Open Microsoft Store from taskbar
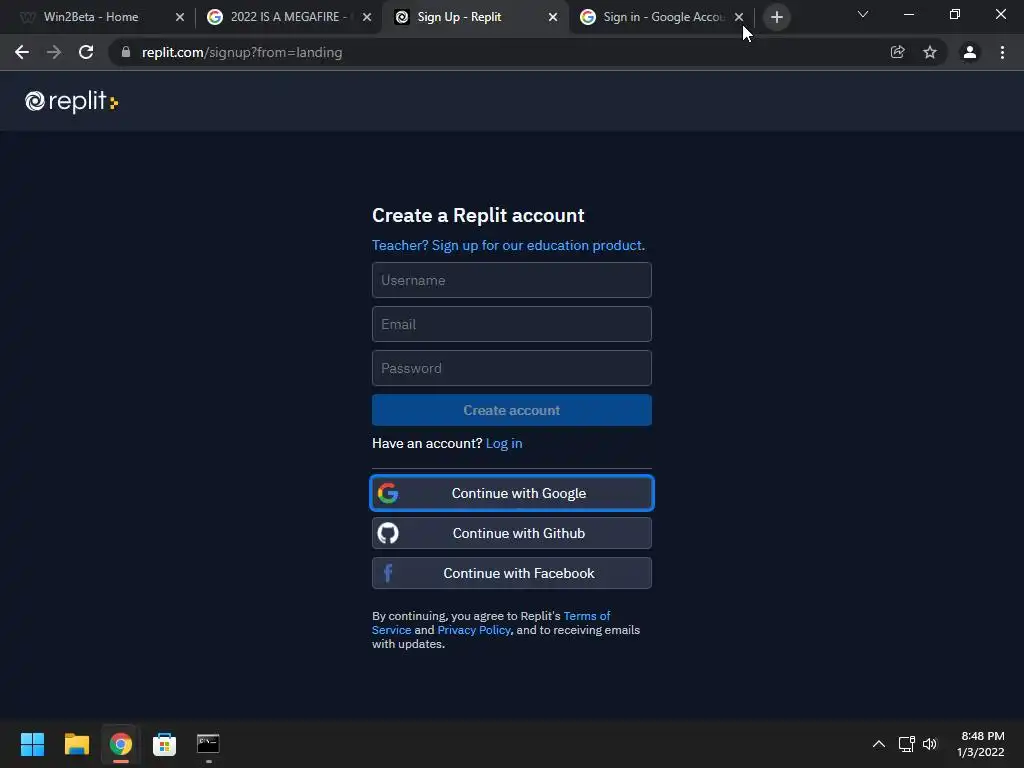The image size is (1024, 768). pos(164,744)
